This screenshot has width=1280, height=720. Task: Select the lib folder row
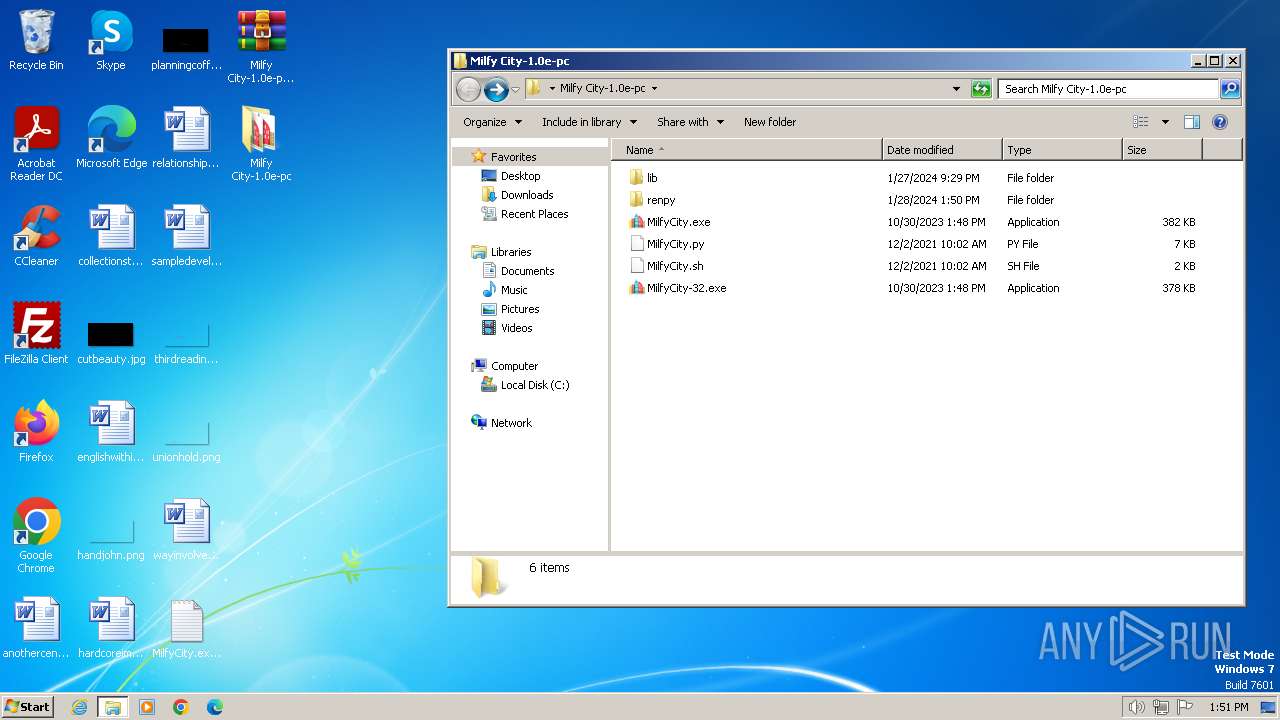click(x=913, y=178)
